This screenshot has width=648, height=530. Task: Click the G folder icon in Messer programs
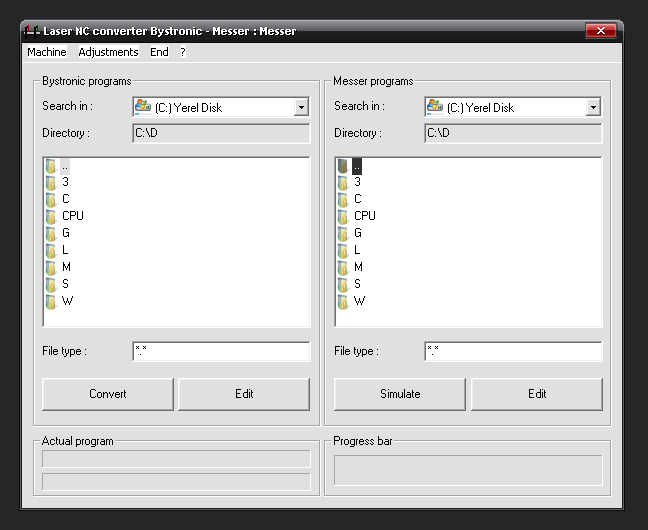[x=343, y=233]
